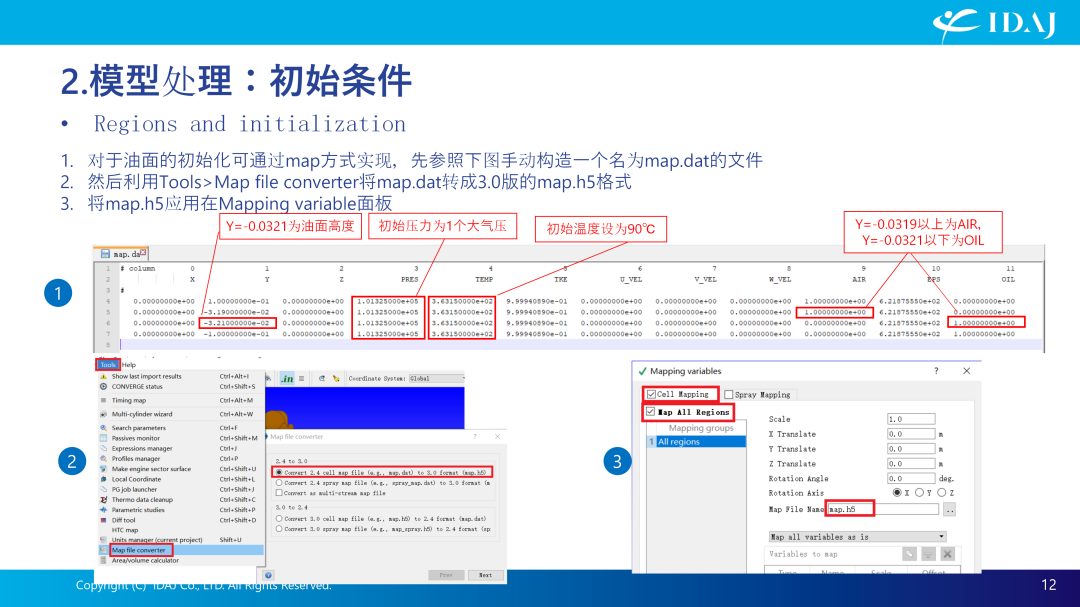
Task: Click the green .in toolbar icon
Action: pyautogui.click(x=287, y=378)
